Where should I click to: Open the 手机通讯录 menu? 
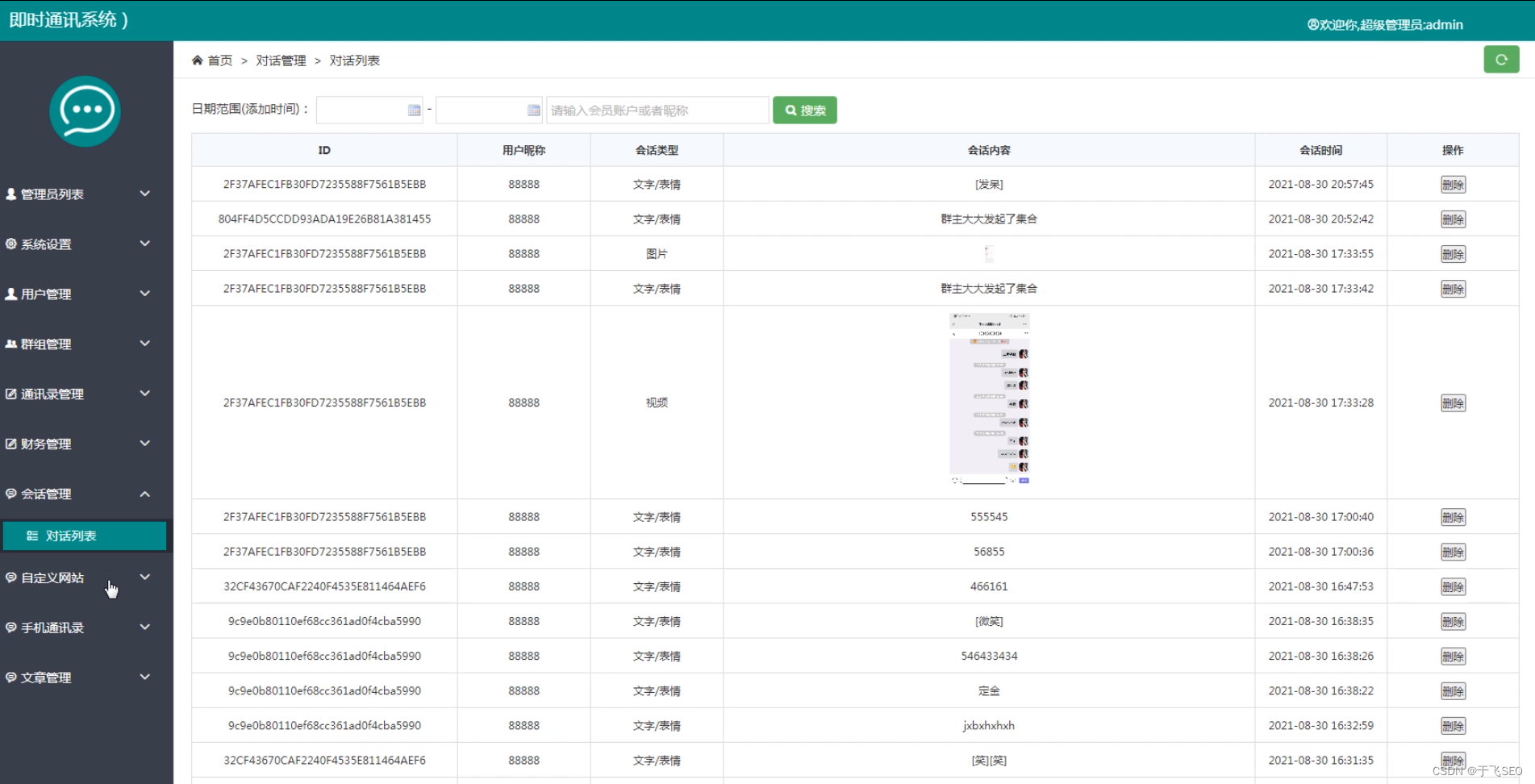52,628
